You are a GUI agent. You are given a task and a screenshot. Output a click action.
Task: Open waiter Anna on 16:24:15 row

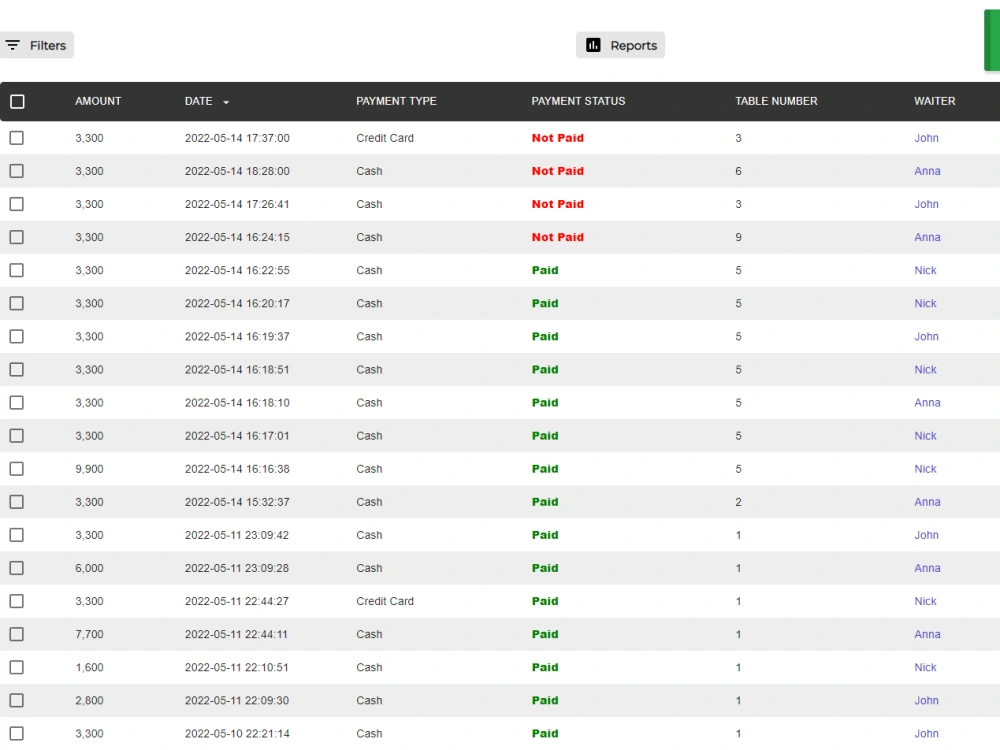pyautogui.click(x=927, y=237)
